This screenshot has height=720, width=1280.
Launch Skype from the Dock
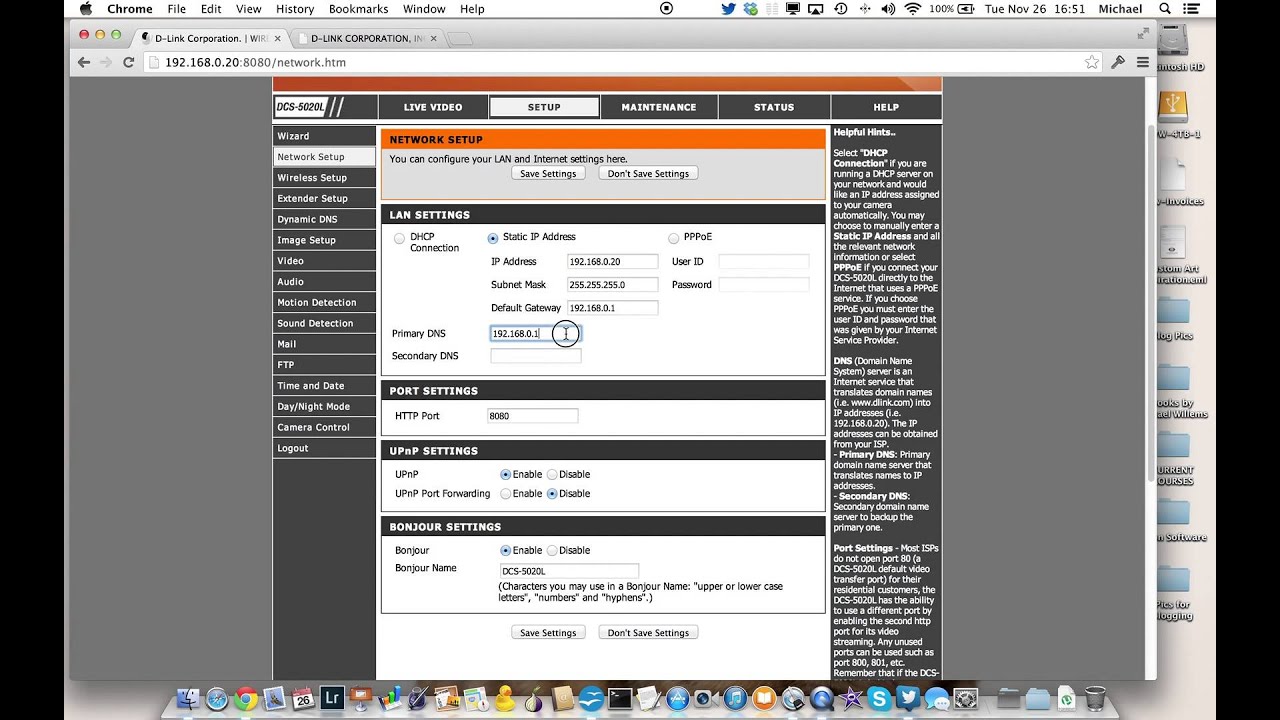pyautogui.click(x=879, y=698)
